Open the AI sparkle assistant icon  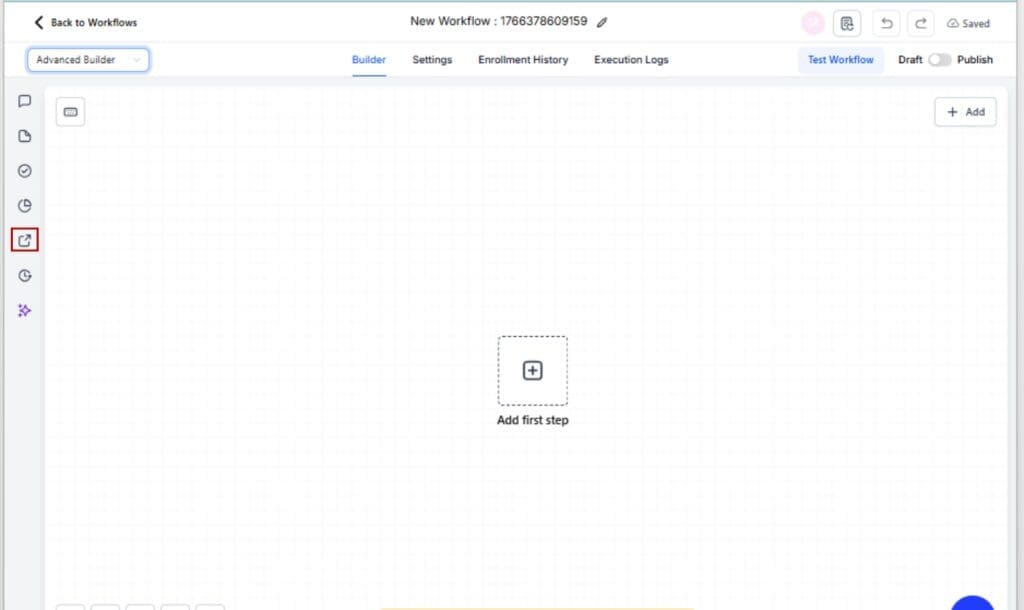(x=24, y=310)
